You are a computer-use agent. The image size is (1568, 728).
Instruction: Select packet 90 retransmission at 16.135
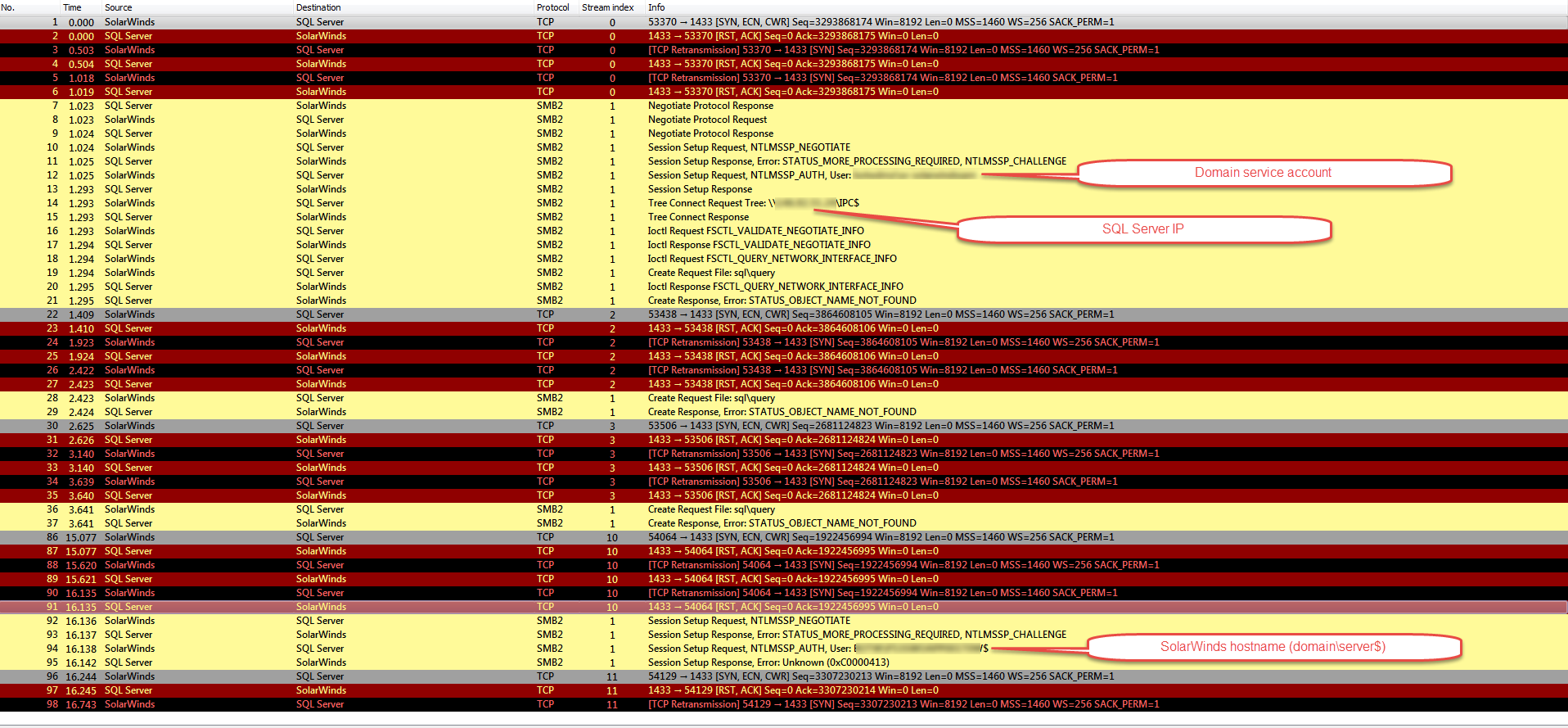[784, 593]
